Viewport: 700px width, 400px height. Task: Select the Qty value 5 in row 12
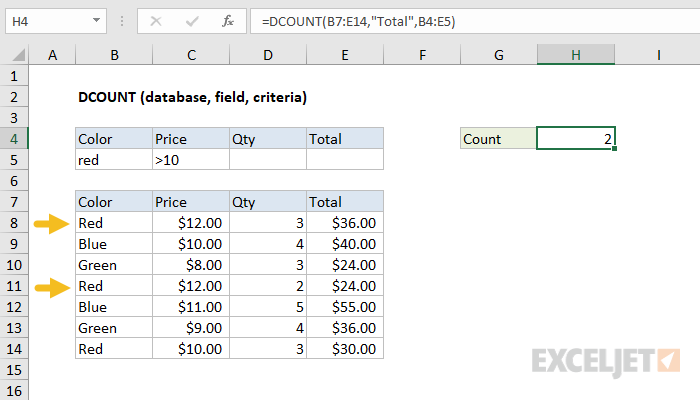[x=268, y=307]
